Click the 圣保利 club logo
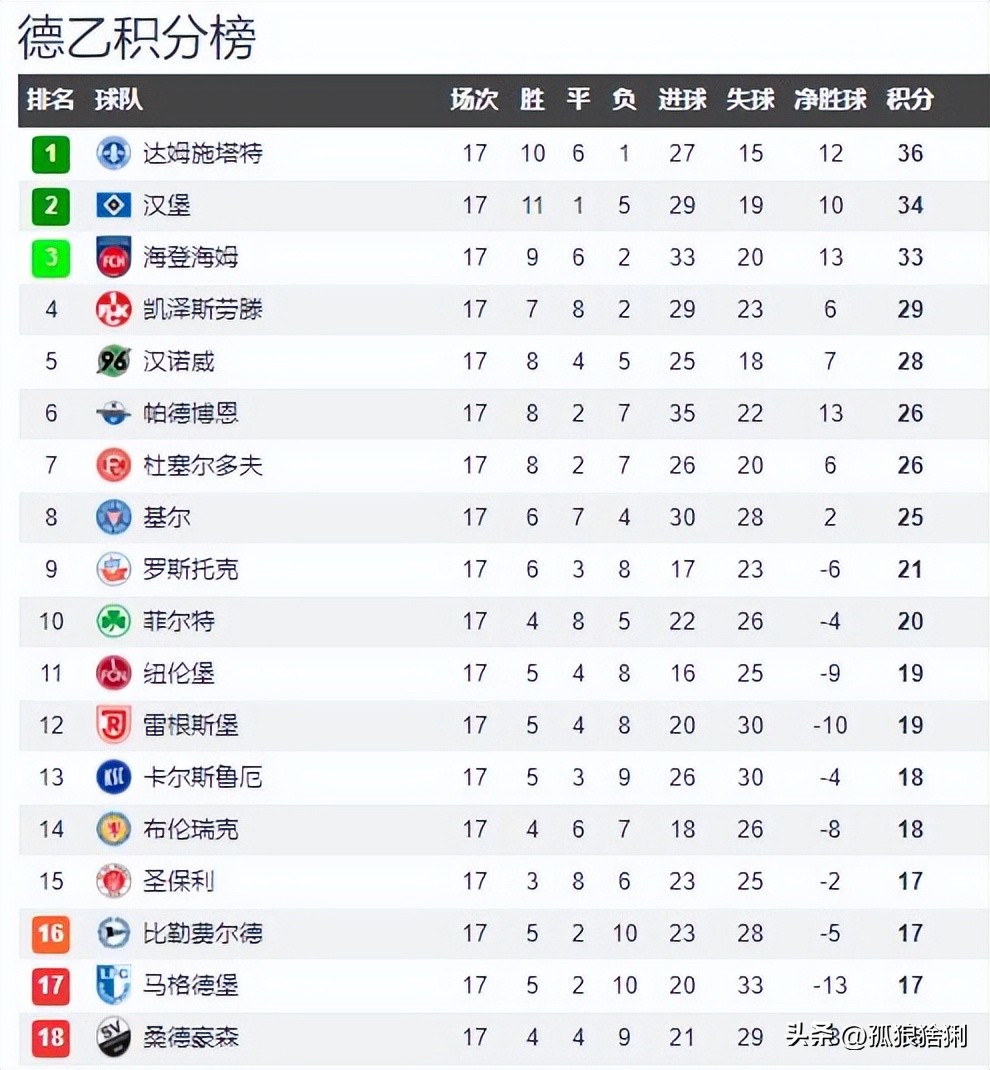The image size is (990, 1070). pos(113,881)
